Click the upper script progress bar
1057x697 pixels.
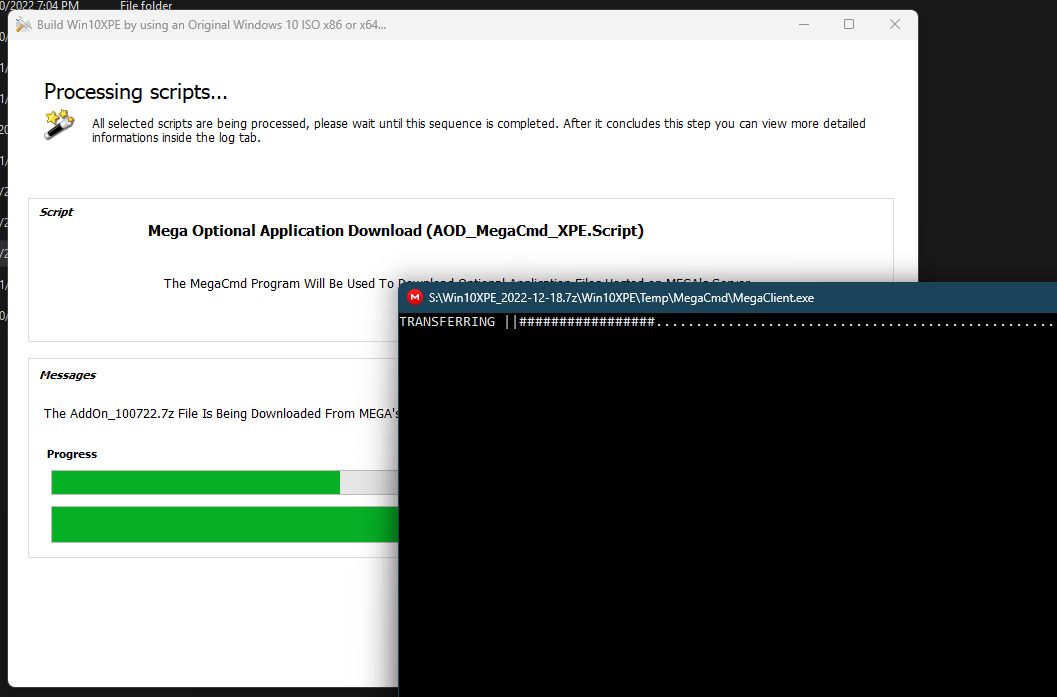tap(224, 483)
